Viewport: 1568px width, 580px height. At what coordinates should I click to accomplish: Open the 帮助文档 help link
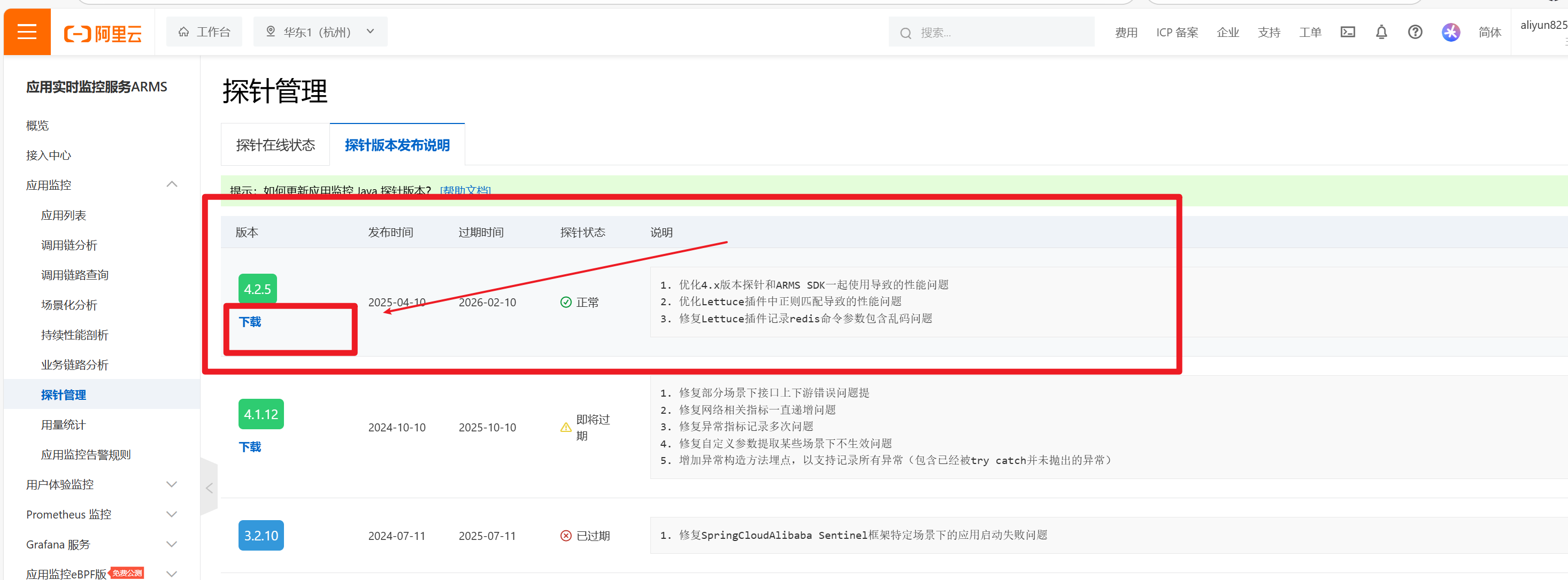tap(465, 190)
